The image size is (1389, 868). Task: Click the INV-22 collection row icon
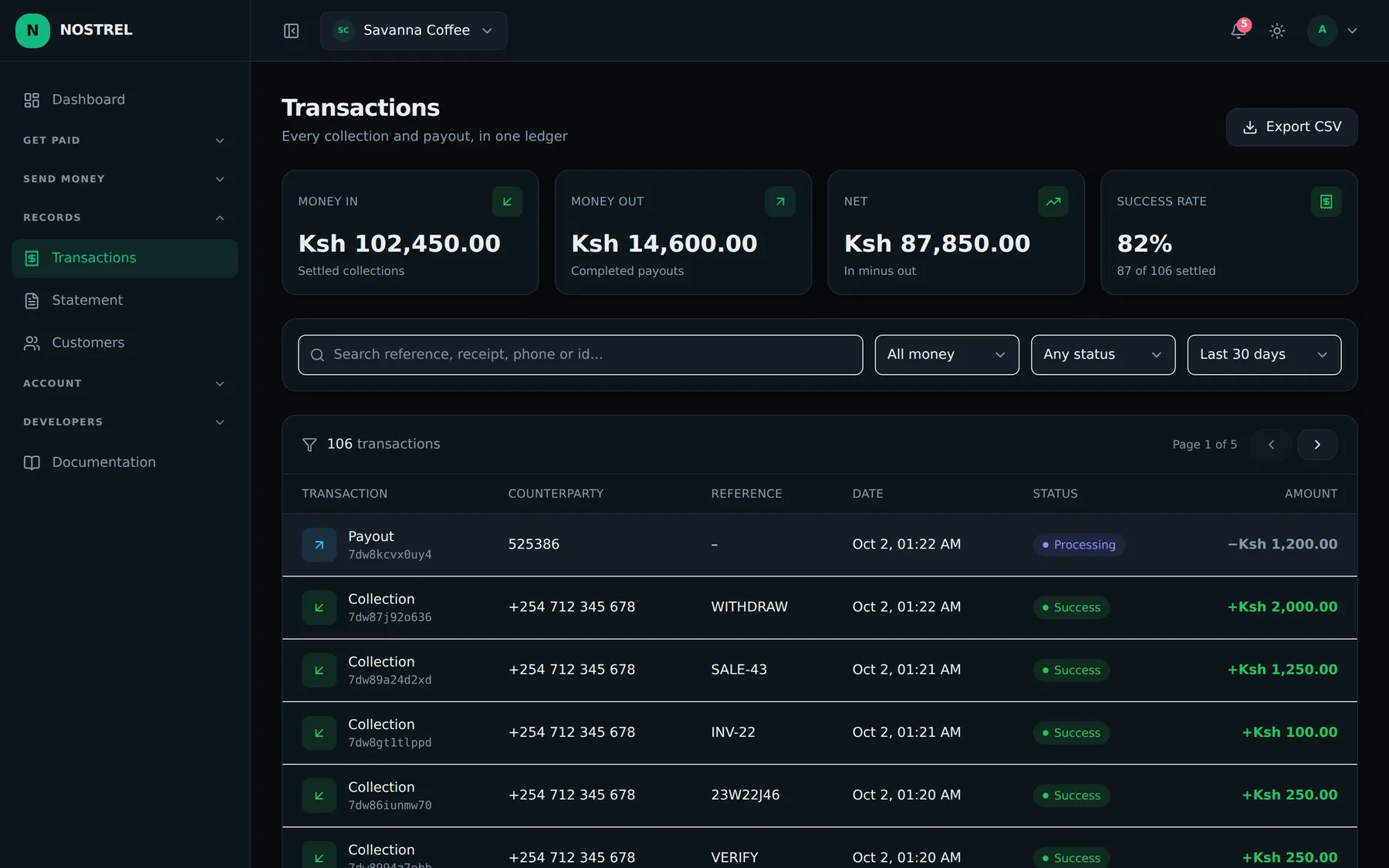click(x=319, y=733)
